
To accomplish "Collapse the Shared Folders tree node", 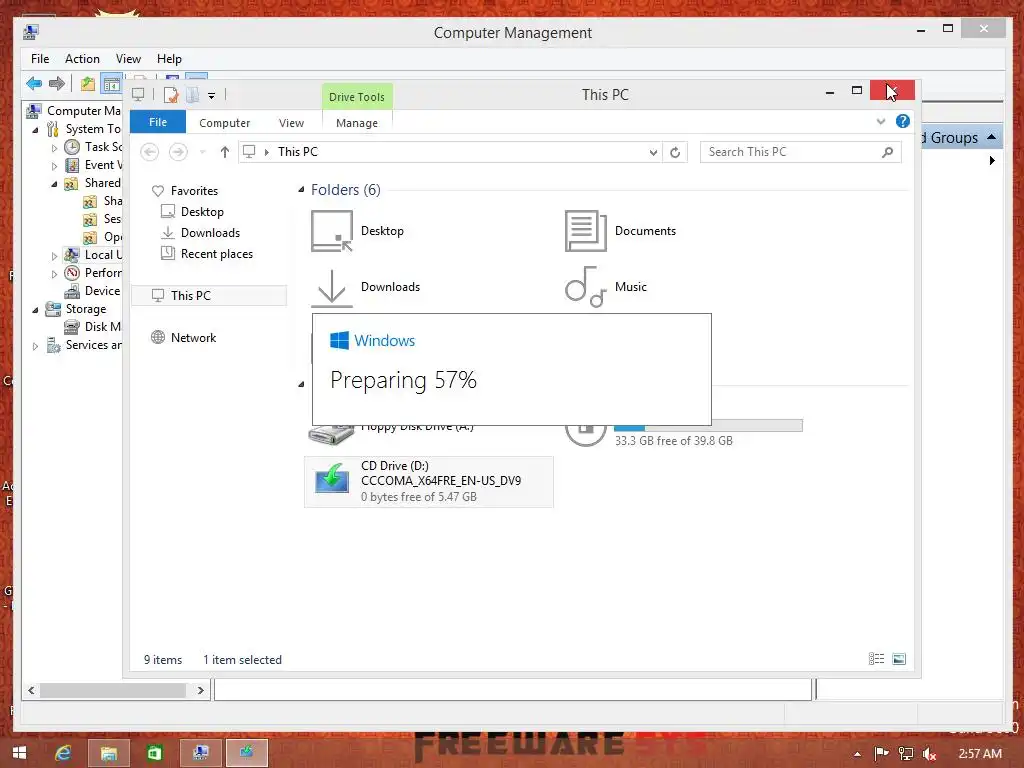I will (x=54, y=184).
